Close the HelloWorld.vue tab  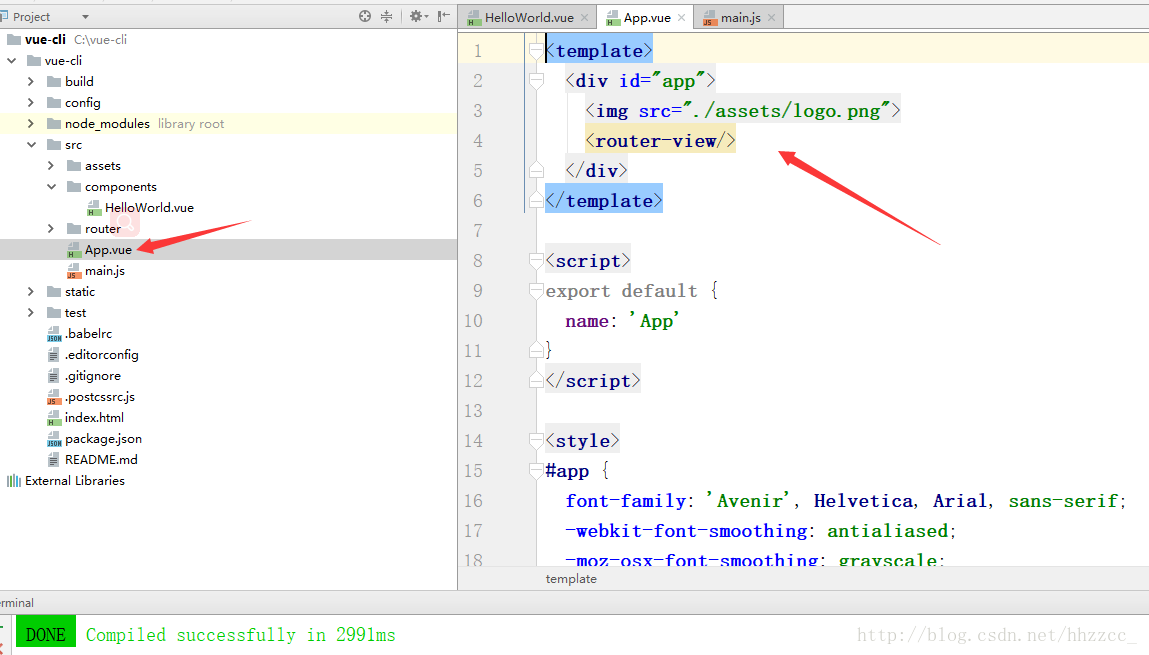[x=584, y=18]
